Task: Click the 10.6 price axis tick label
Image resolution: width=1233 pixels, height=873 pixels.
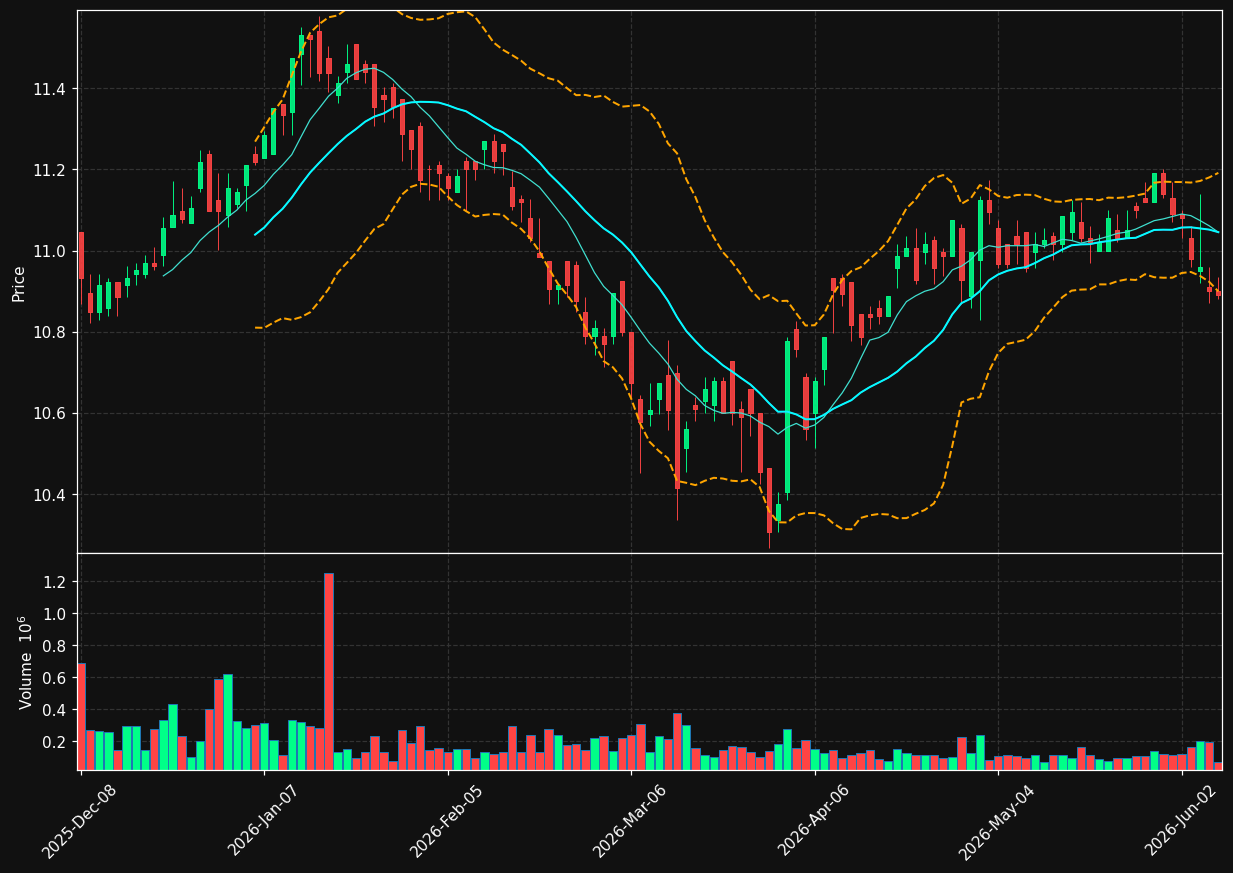Action: (x=49, y=413)
